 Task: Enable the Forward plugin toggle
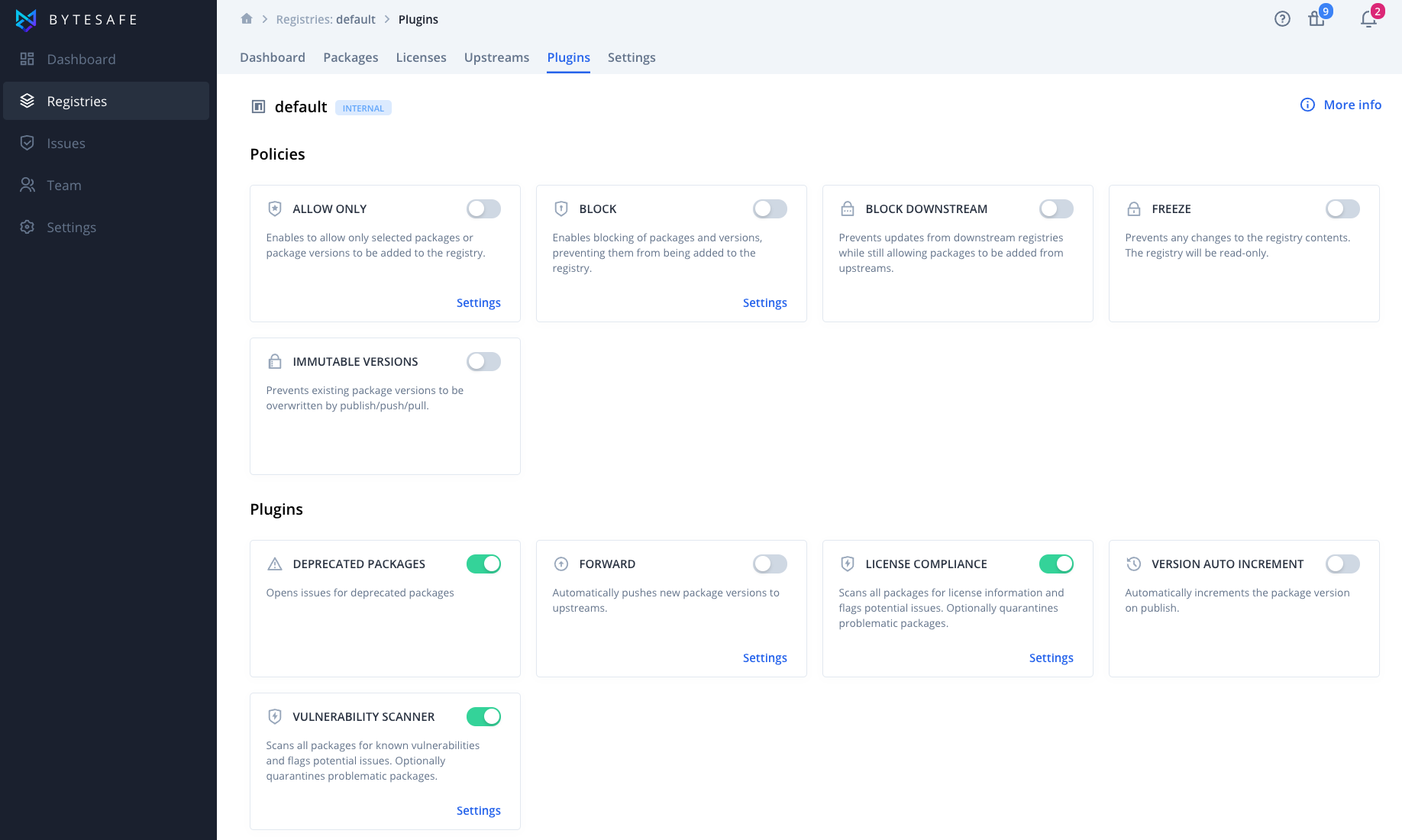pos(770,564)
